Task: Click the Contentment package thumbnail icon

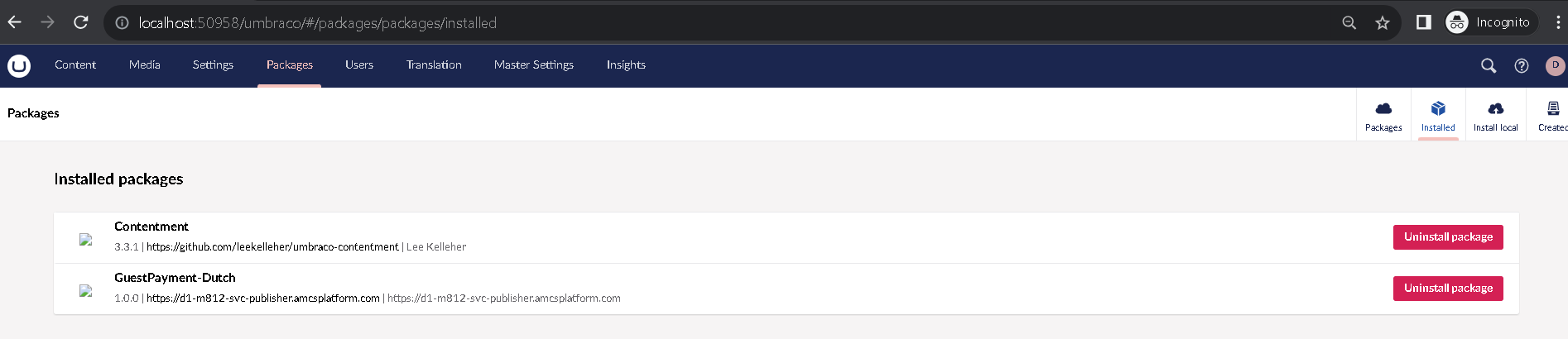Action: pyautogui.click(x=85, y=239)
